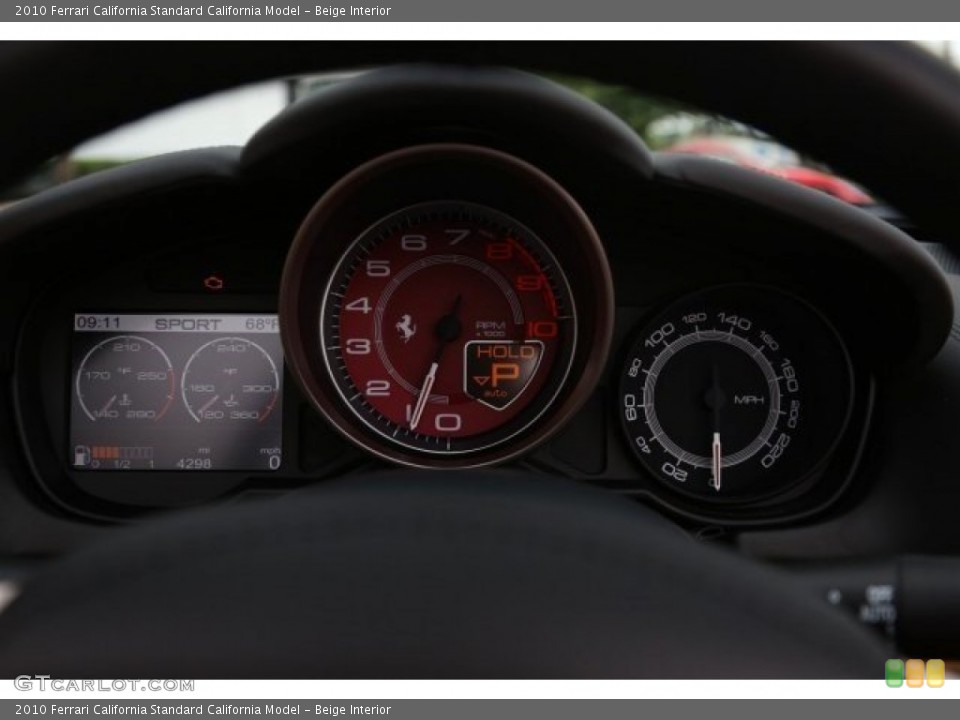This screenshot has width=960, height=720.
Task: Click the HOLD text in gear display
Action: pos(506,352)
